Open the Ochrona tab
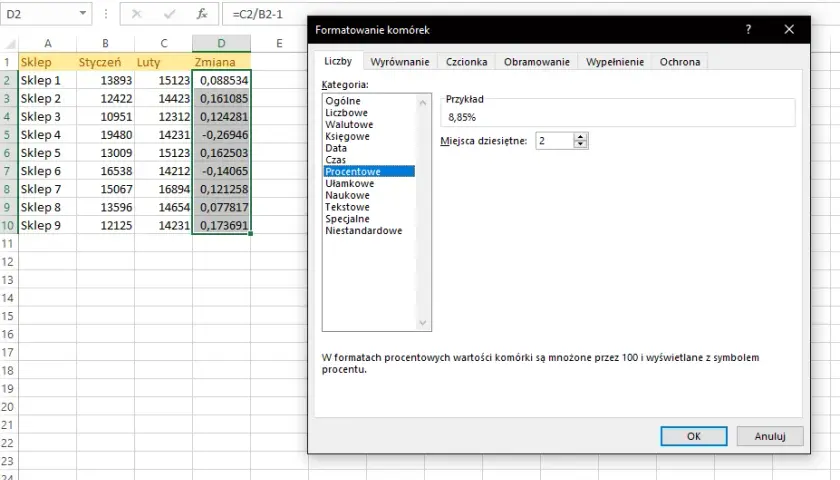 click(x=680, y=62)
